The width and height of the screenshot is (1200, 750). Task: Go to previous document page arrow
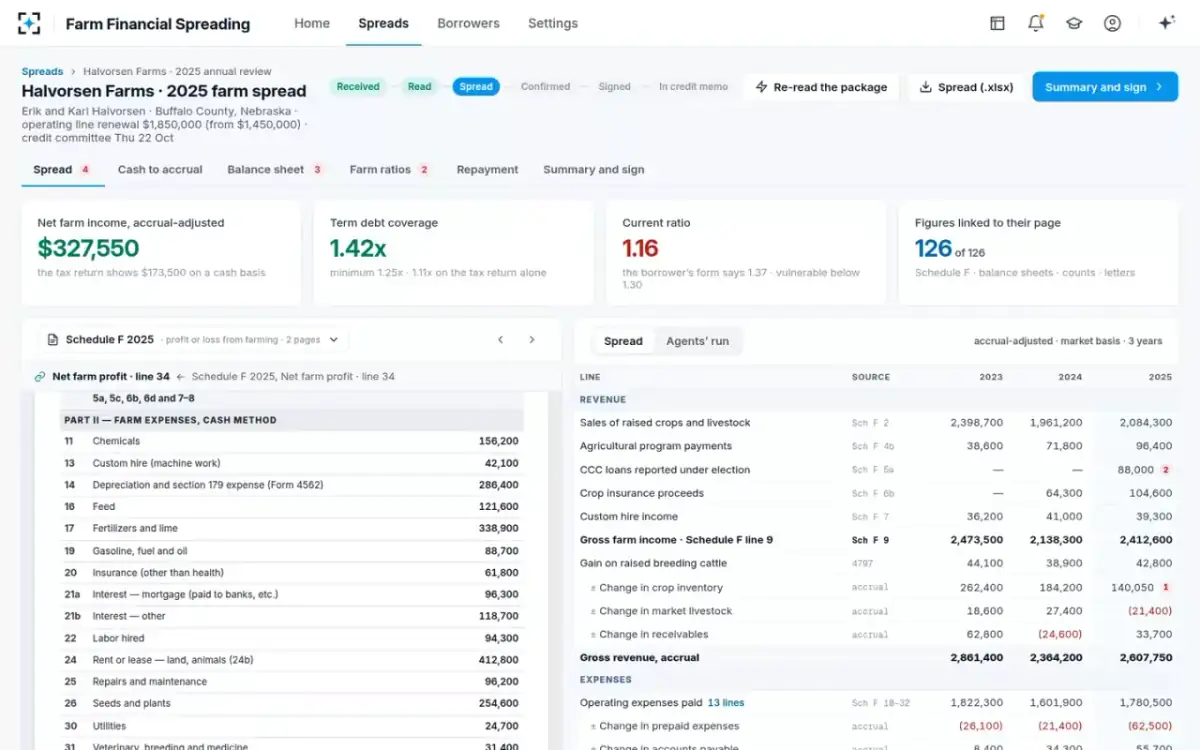tap(501, 340)
